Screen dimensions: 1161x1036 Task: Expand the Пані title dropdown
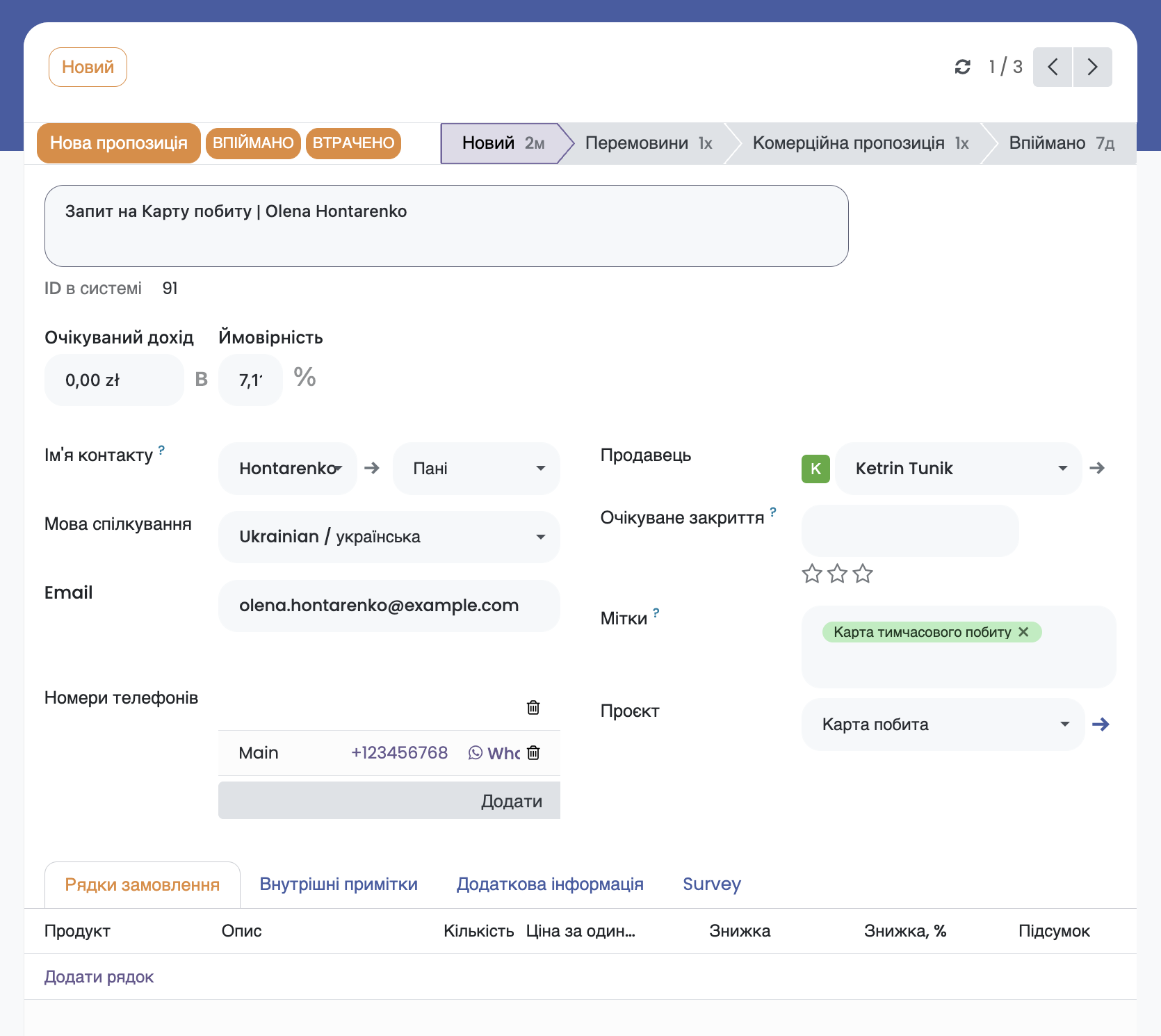[540, 469]
